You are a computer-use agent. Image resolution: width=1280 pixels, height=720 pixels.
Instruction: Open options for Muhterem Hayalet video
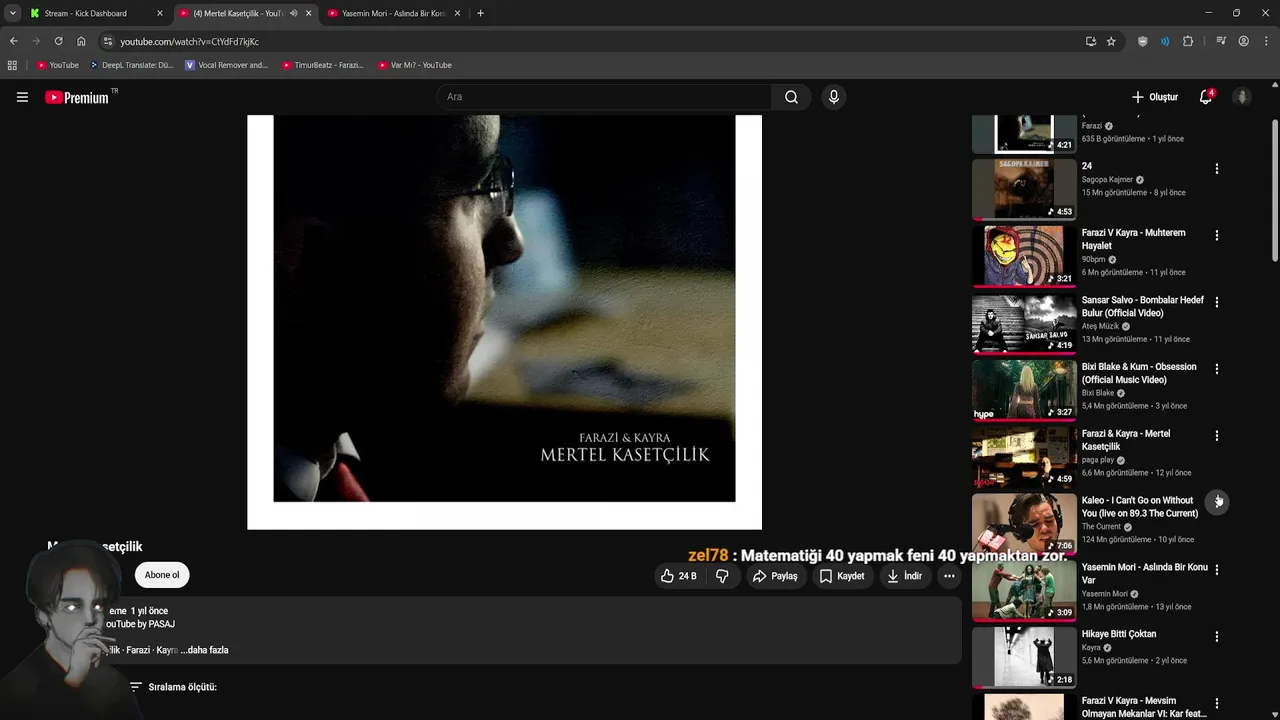pos(1217,236)
